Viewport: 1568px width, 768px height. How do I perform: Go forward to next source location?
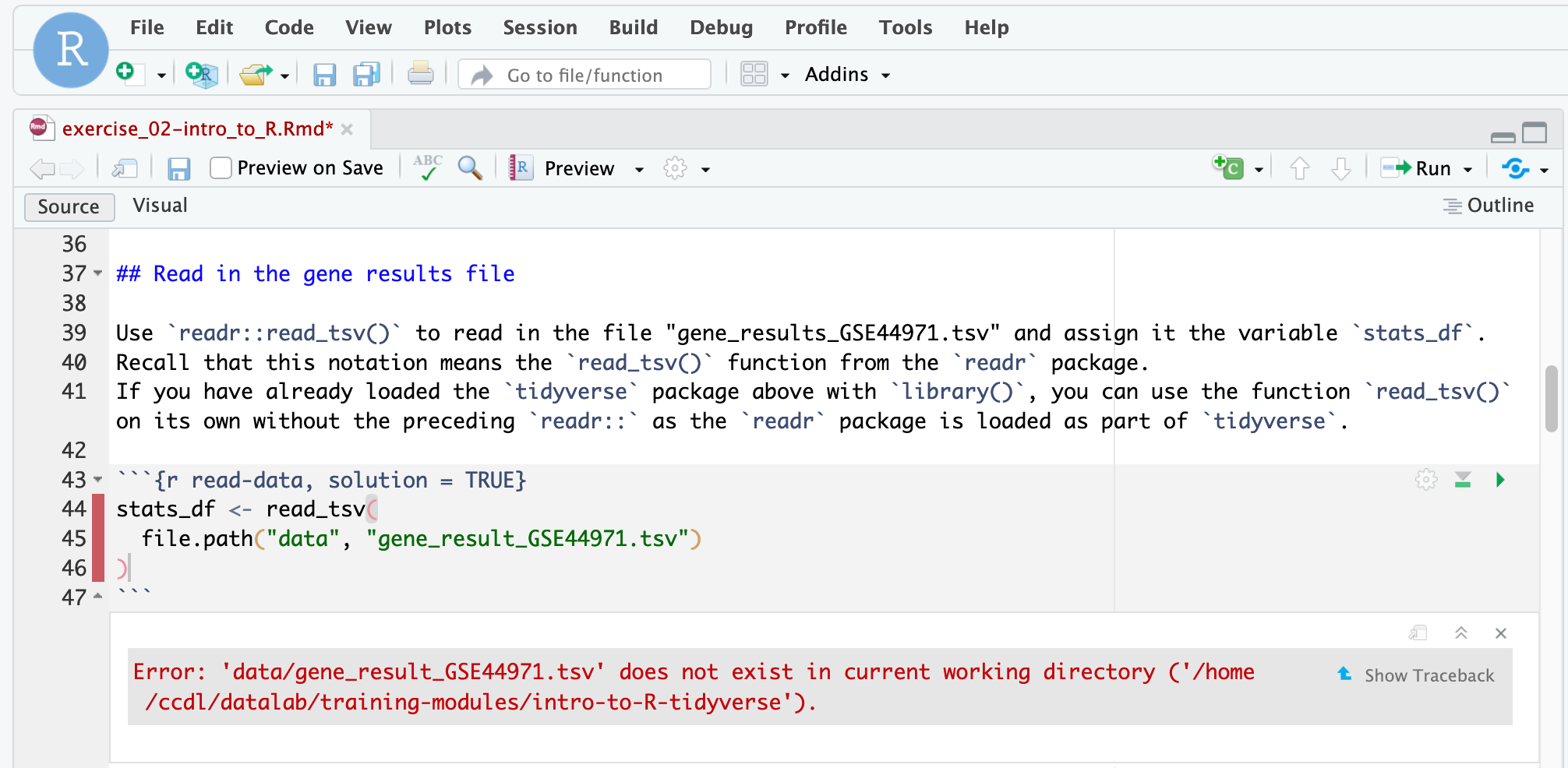tap(72, 168)
